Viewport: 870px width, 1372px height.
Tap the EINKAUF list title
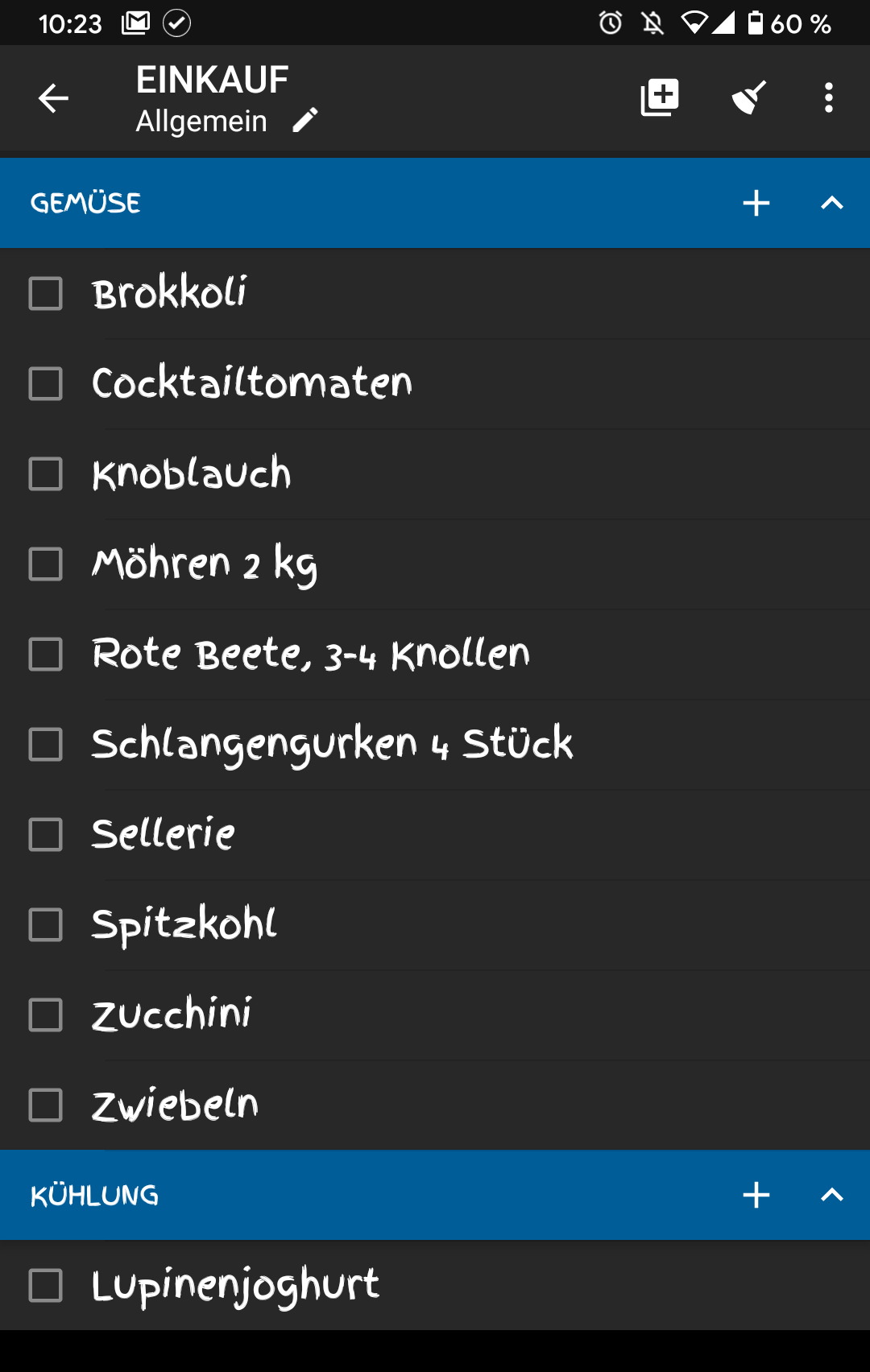(212, 80)
